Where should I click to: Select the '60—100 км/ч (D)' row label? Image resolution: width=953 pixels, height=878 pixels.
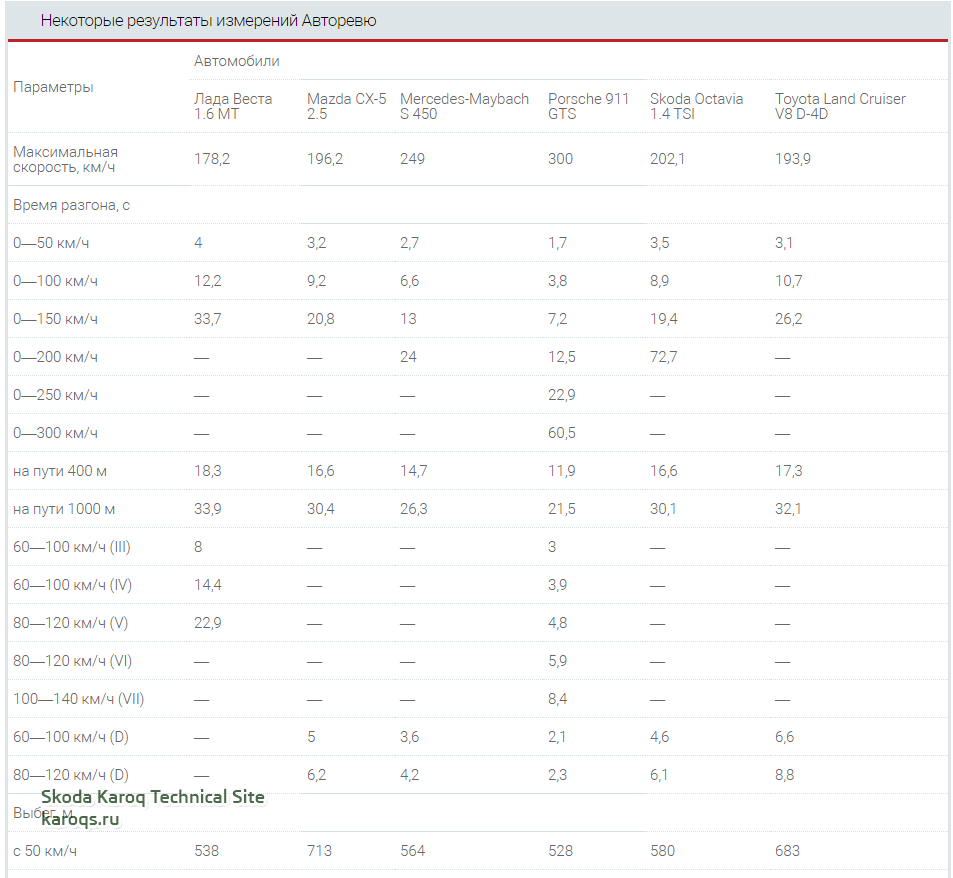71,737
